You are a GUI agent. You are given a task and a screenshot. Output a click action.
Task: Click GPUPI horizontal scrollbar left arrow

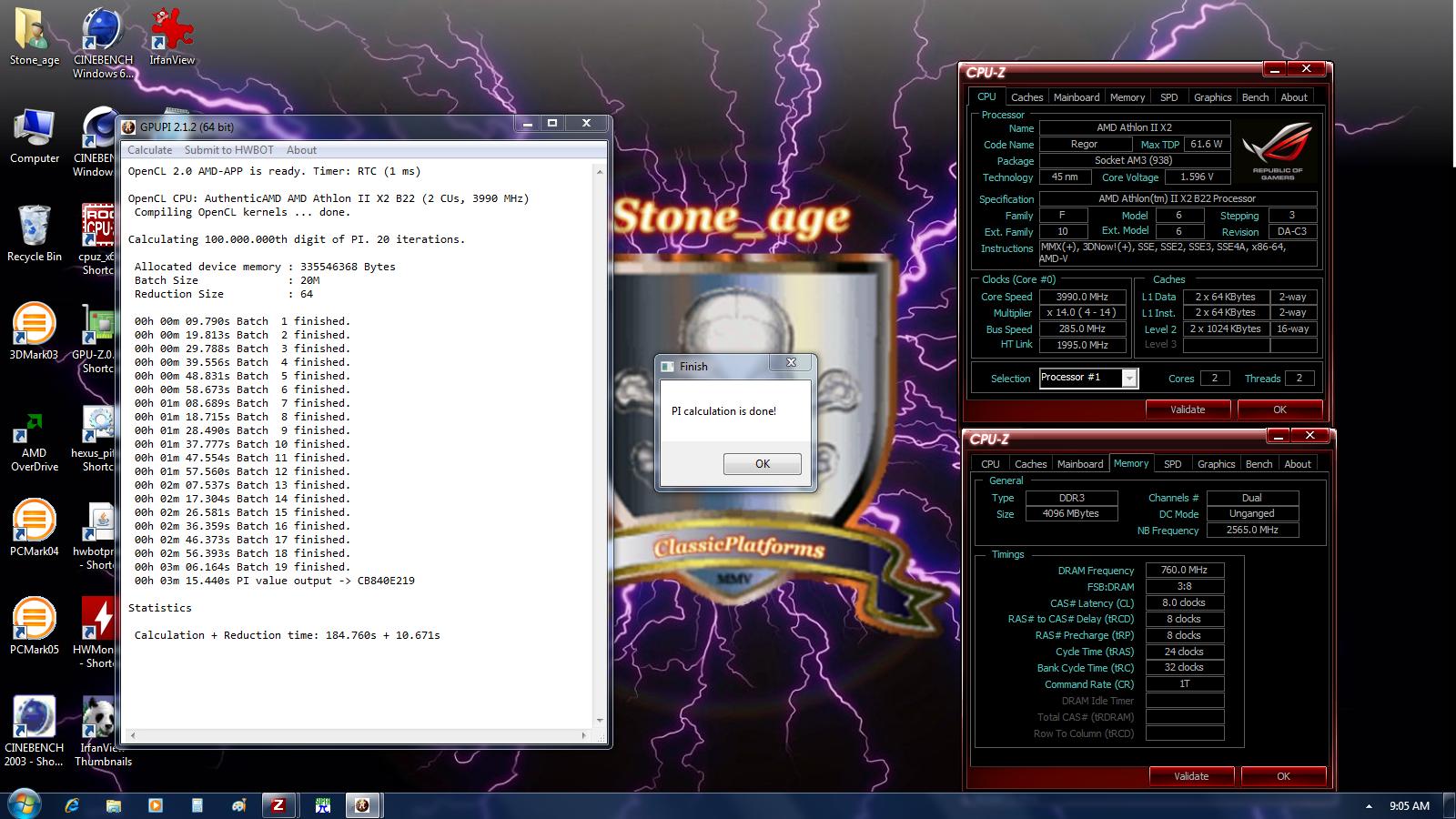point(133,735)
